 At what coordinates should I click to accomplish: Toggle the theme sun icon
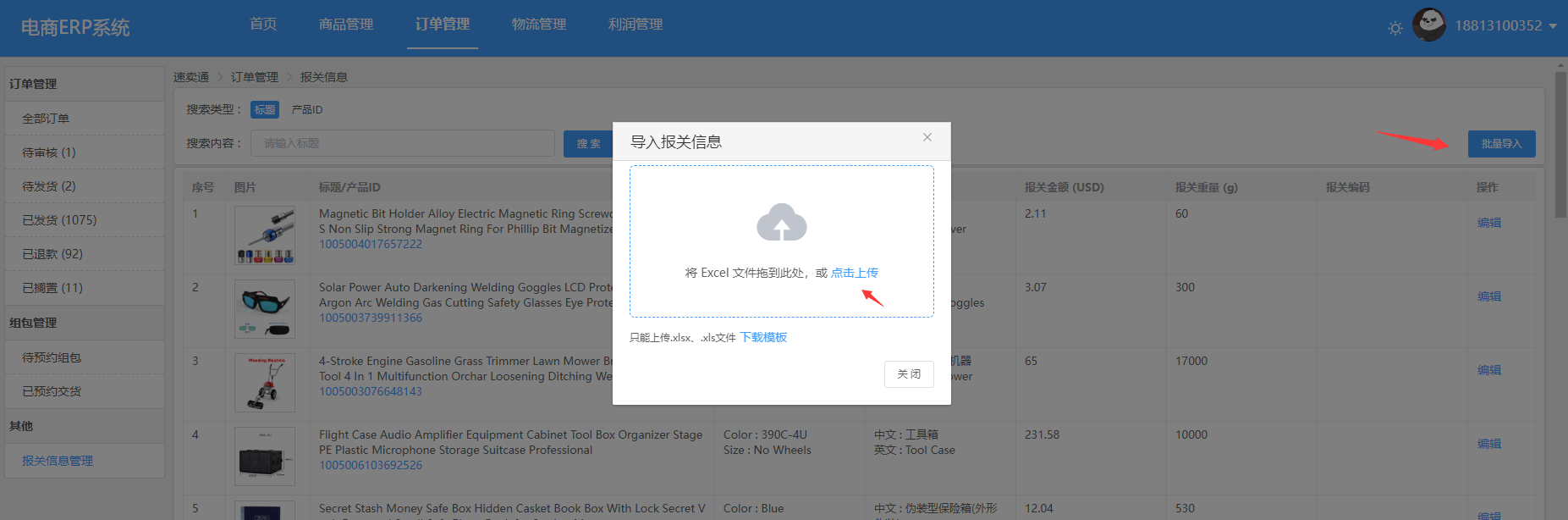(x=1395, y=28)
